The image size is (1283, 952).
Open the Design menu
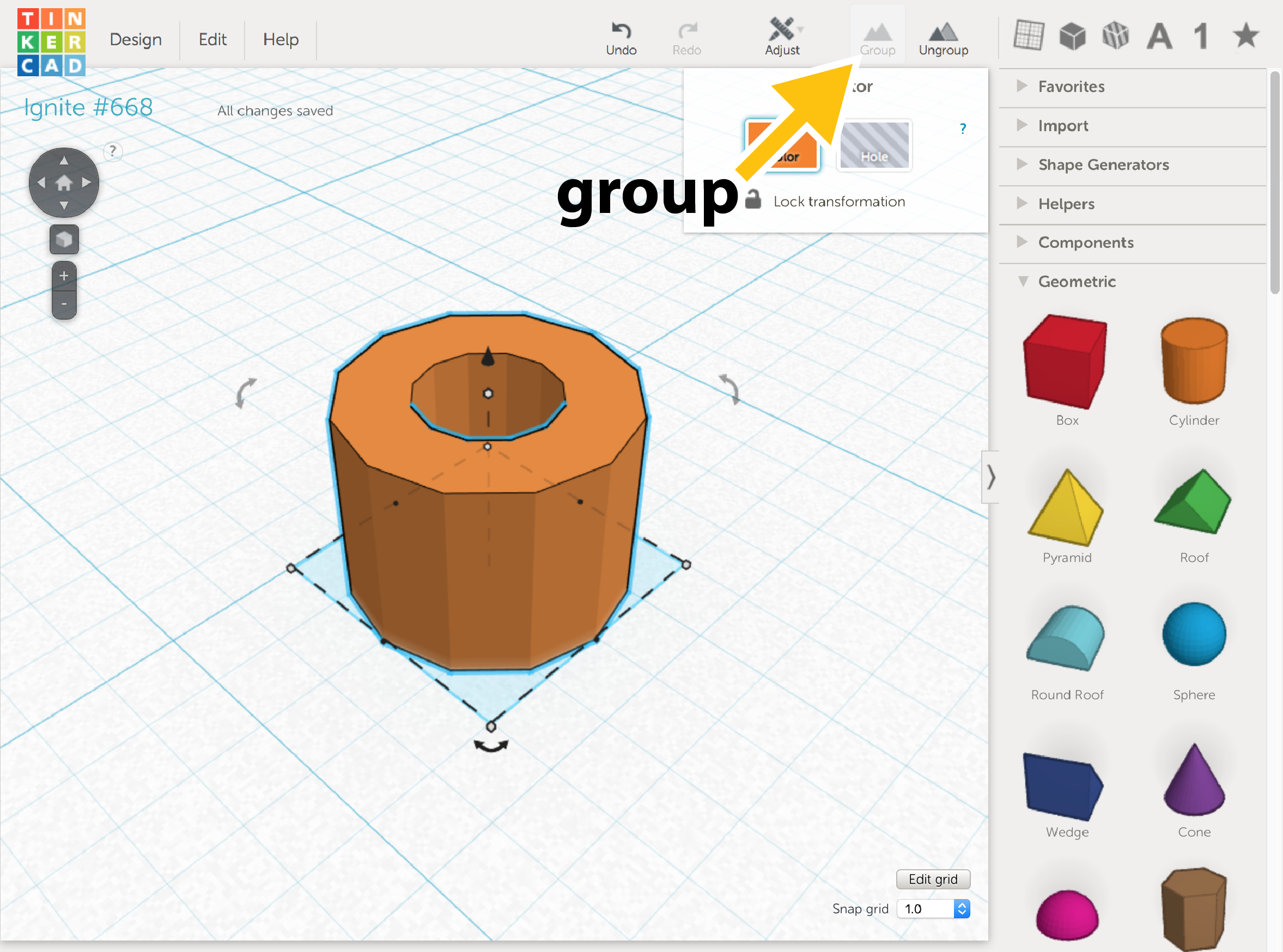point(135,39)
